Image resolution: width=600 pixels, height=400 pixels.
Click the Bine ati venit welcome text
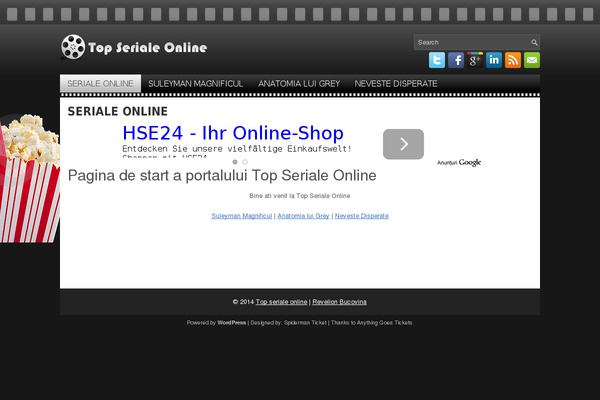point(300,196)
